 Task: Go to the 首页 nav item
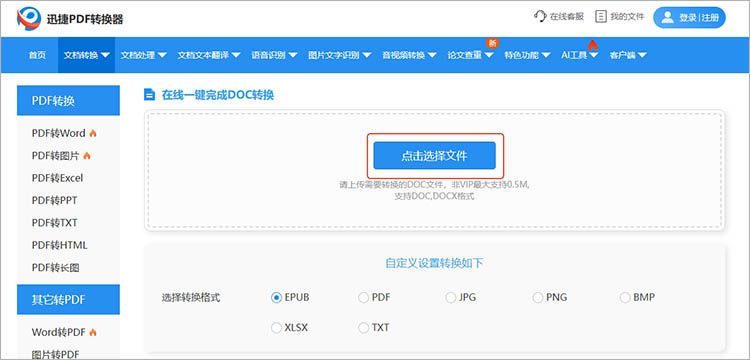tap(37, 55)
